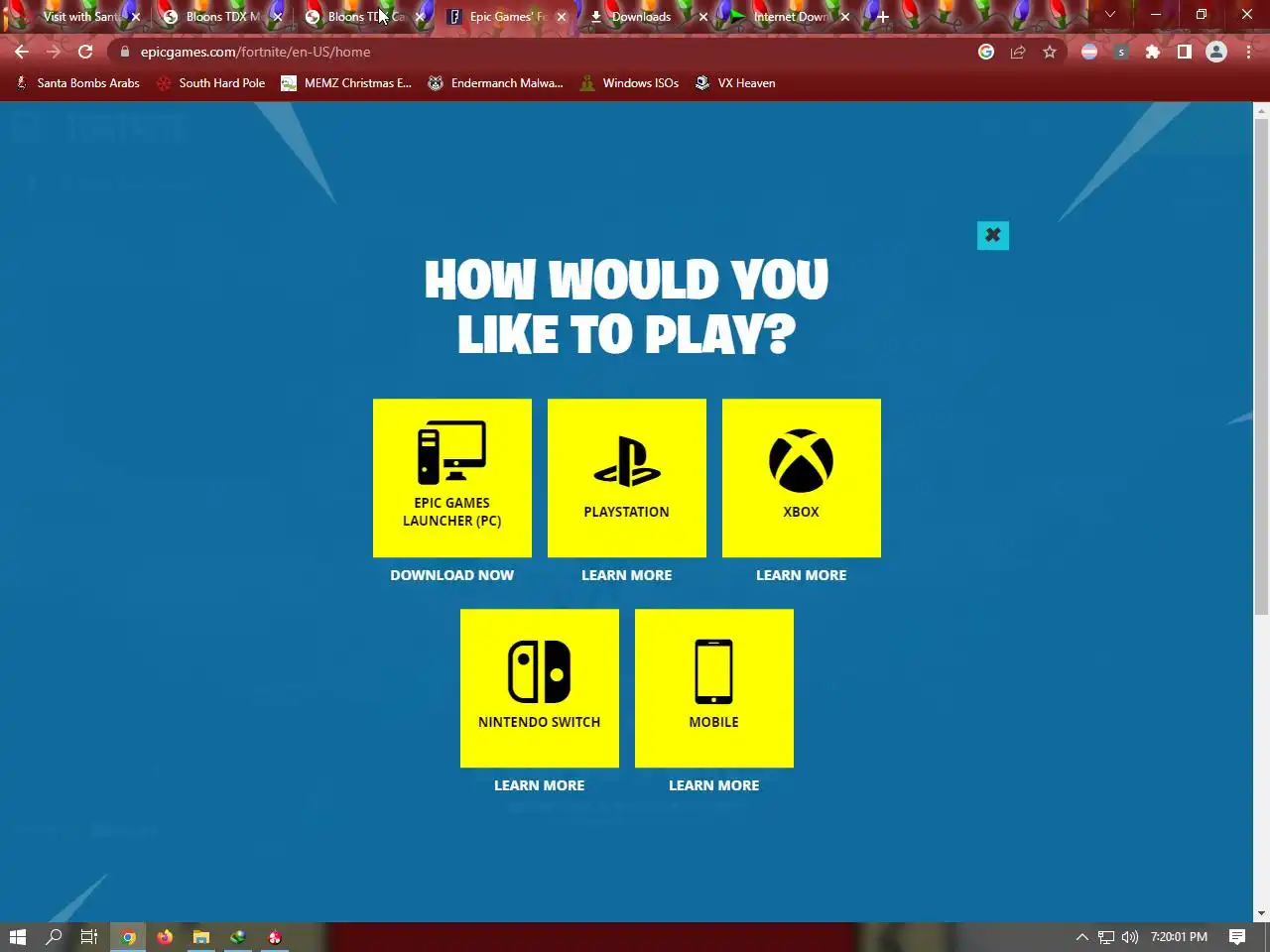
Task: Open the network icon in system tray
Action: 1106,937
